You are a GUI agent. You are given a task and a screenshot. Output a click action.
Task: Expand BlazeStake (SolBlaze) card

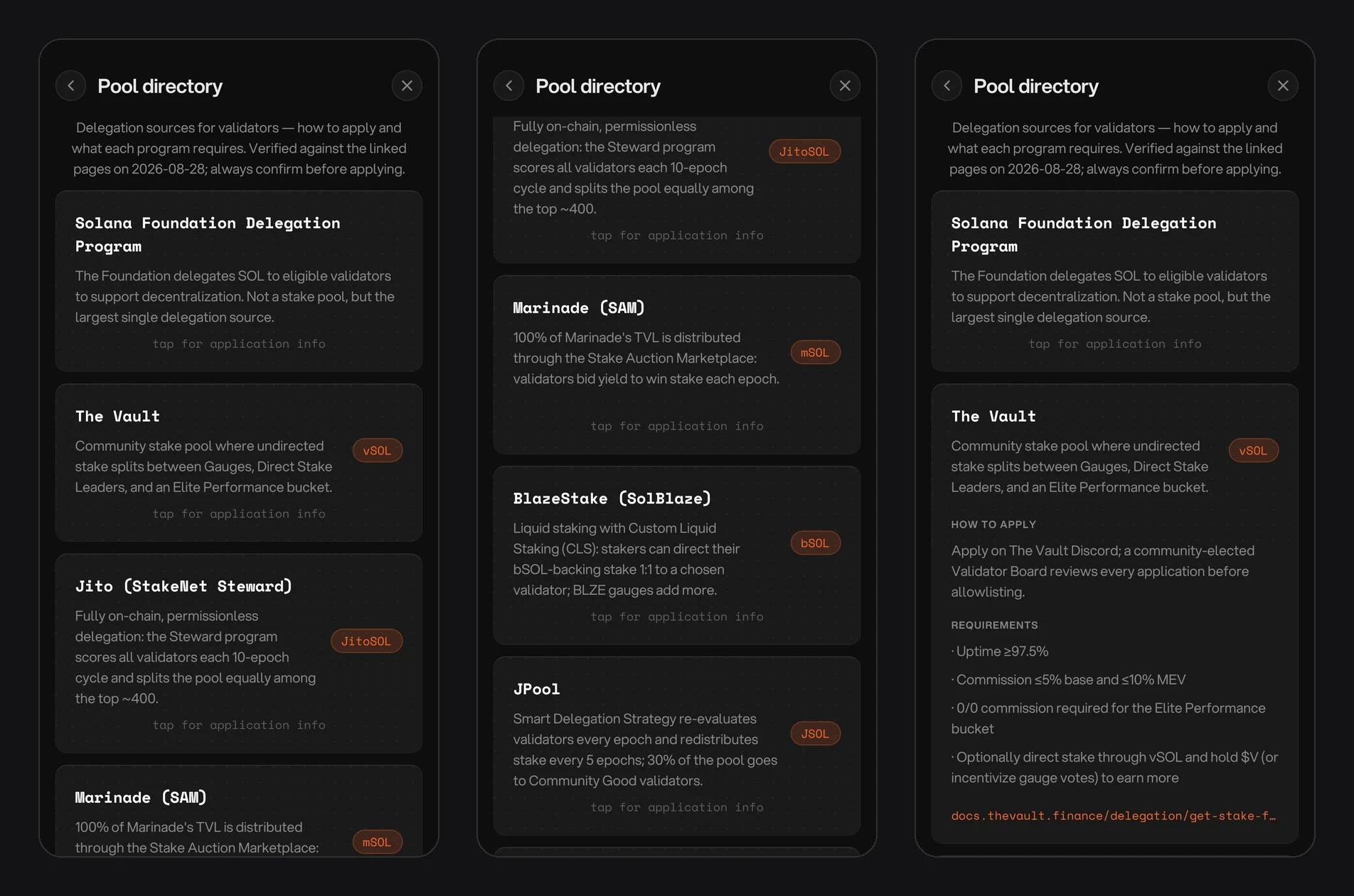[677, 555]
